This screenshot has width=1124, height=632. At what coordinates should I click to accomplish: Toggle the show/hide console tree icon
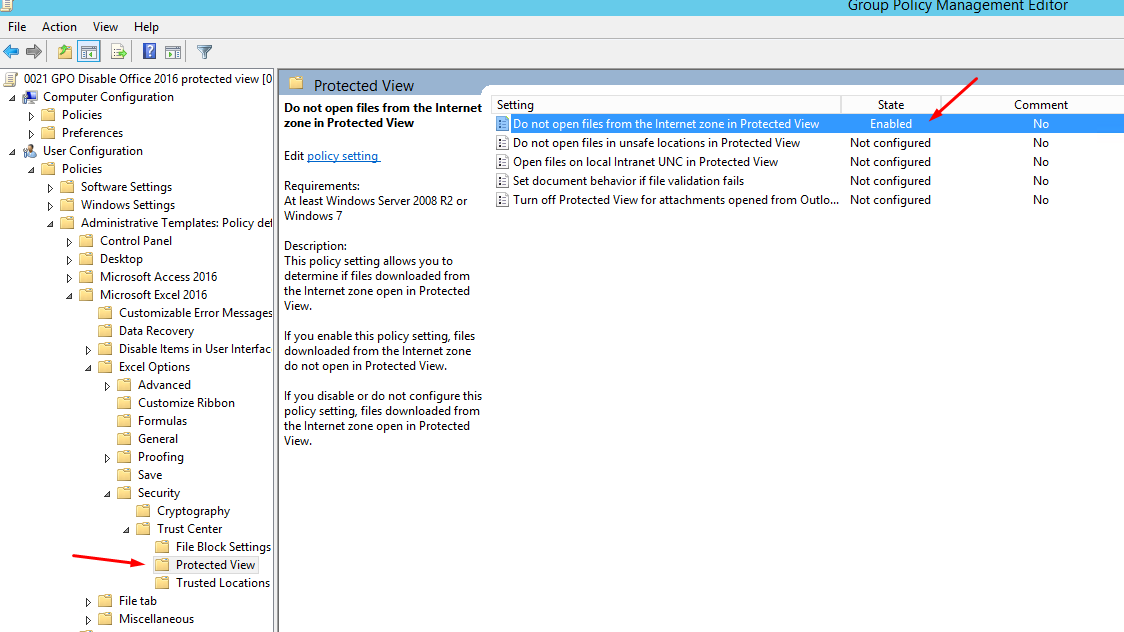[x=89, y=52]
